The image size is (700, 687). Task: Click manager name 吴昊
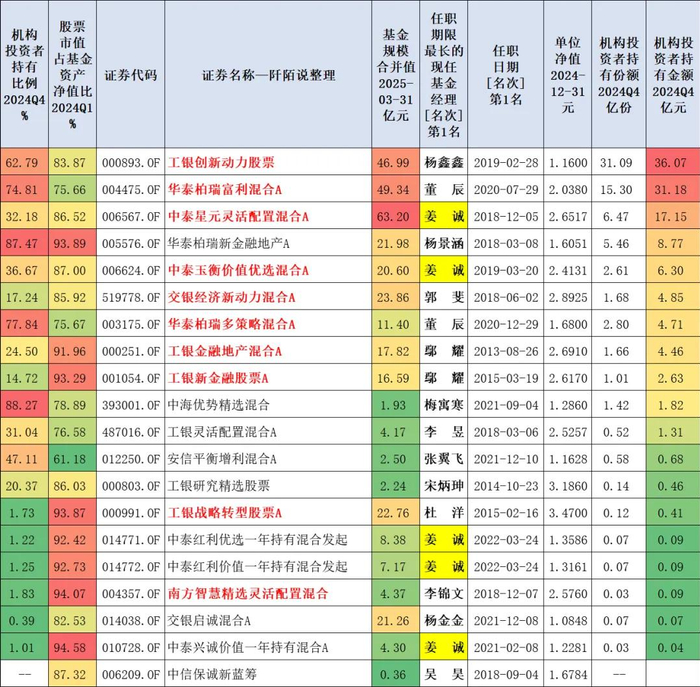[444, 674]
